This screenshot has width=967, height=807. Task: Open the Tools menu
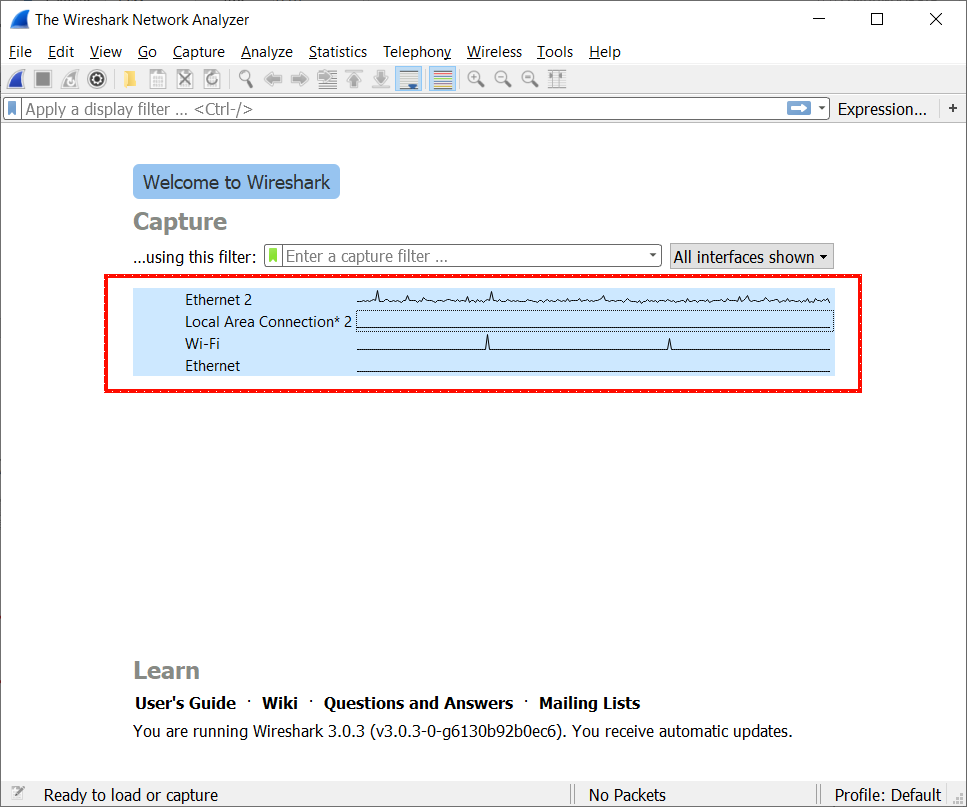tap(554, 52)
